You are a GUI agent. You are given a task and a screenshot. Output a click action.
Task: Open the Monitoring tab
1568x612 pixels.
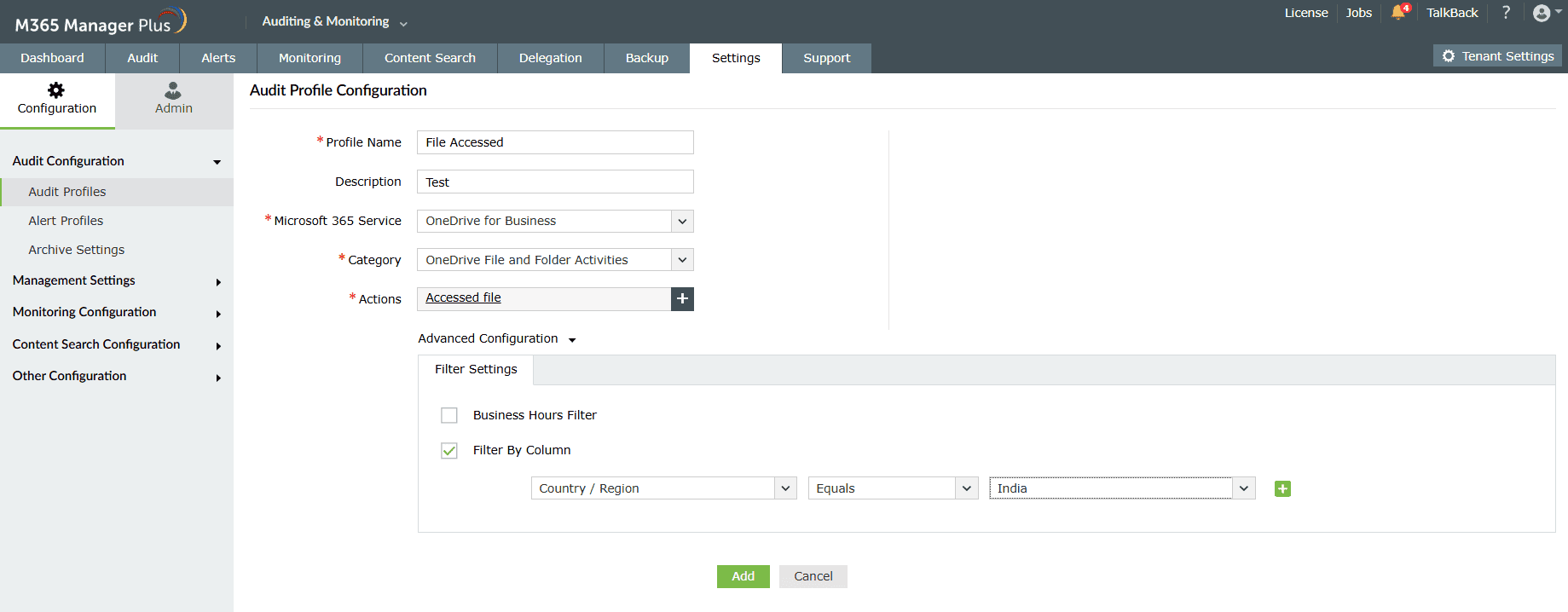tap(310, 58)
